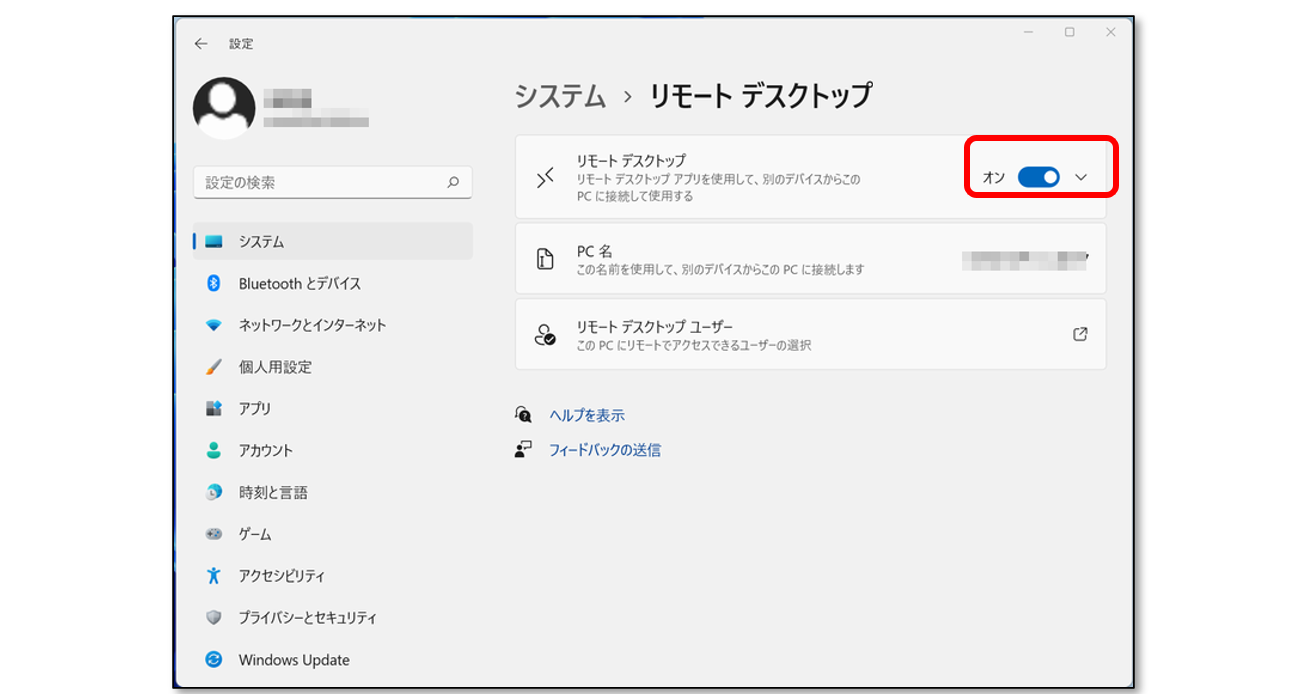Click the アプリ icon in sidebar
This screenshot has height=694, width=1314.
click(213, 409)
